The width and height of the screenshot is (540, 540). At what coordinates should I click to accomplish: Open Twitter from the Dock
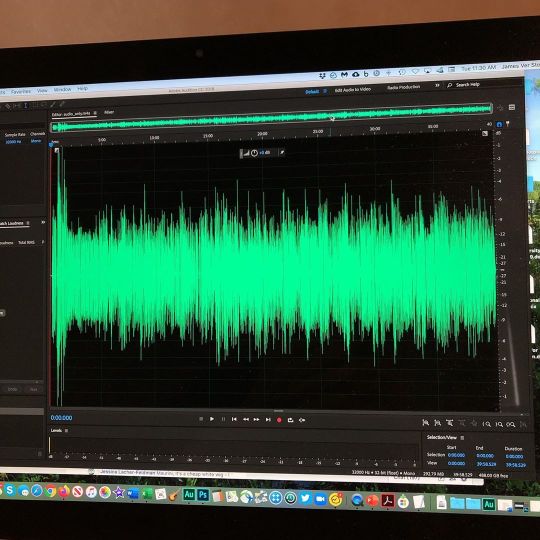point(305,499)
